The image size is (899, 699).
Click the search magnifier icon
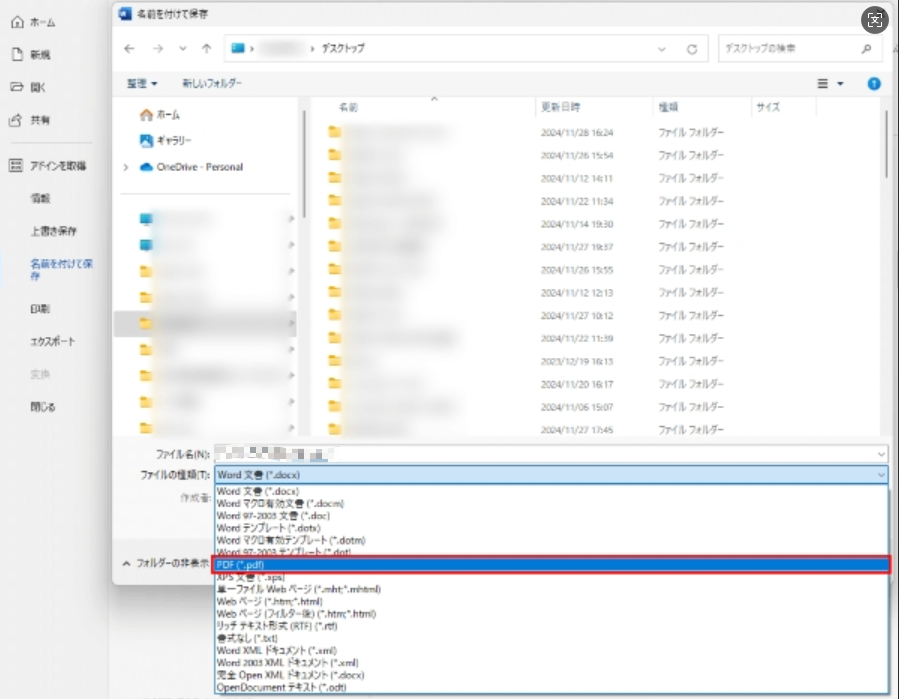pyautogui.click(x=866, y=48)
